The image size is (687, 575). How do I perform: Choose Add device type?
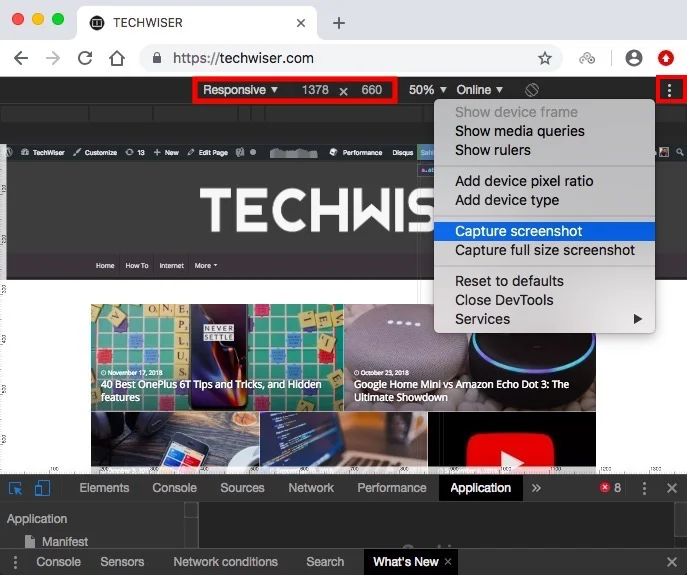[x=545, y=200]
